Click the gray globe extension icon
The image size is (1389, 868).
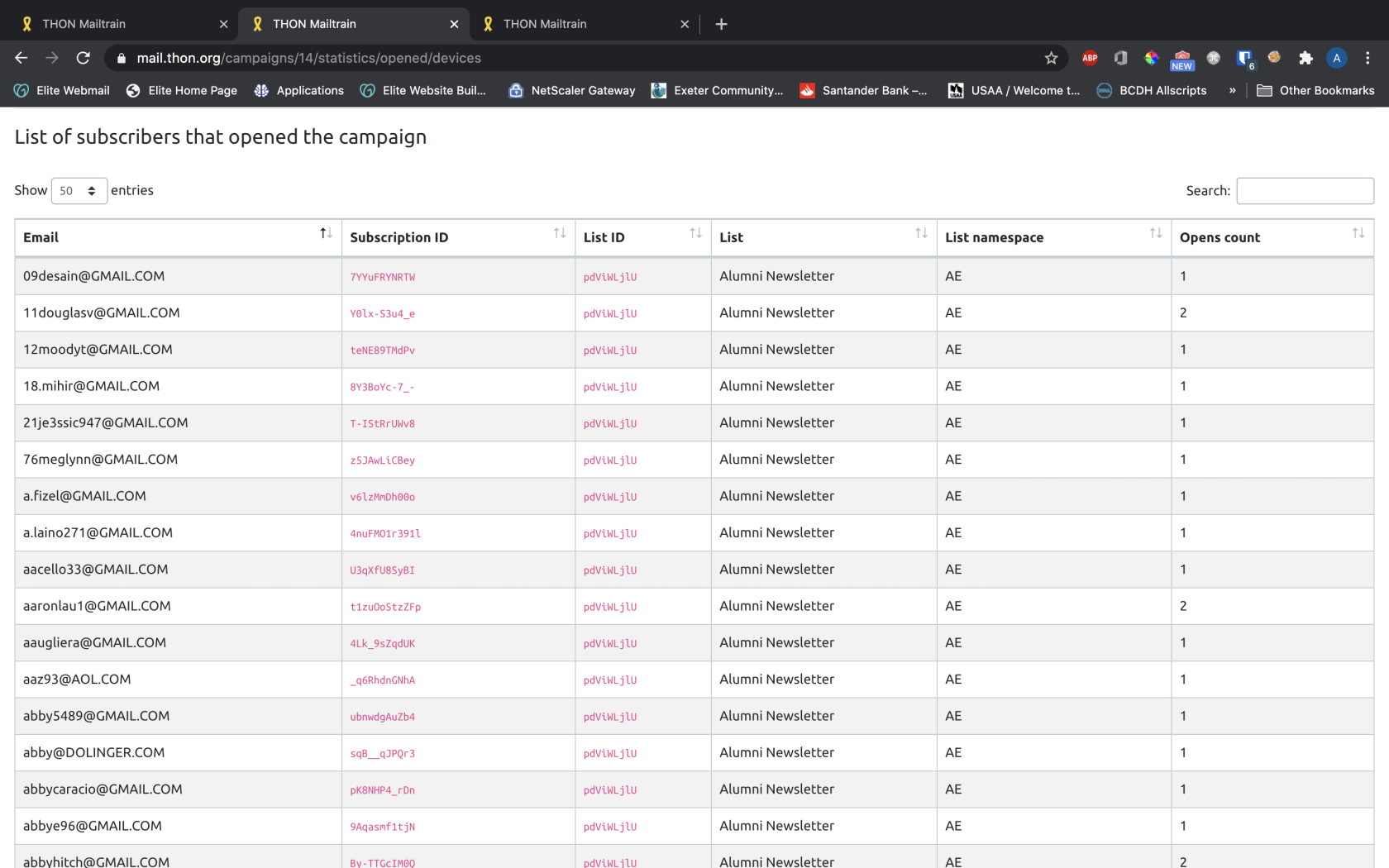(x=1213, y=58)
